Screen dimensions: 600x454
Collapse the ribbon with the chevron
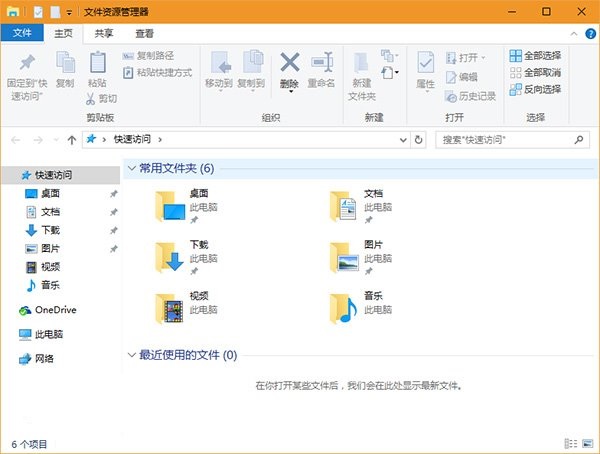(574, 34)
